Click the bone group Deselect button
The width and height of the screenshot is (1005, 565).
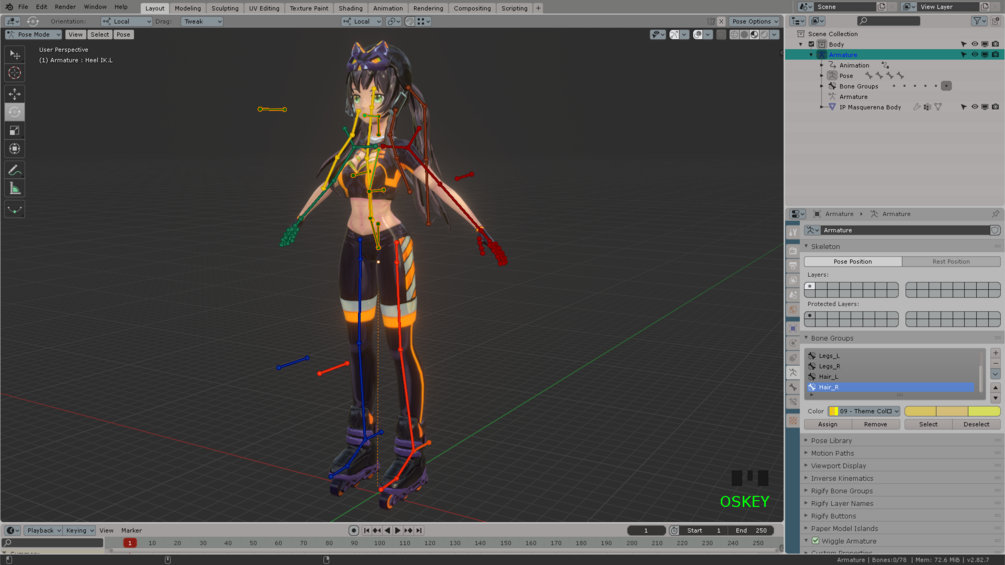976,424
